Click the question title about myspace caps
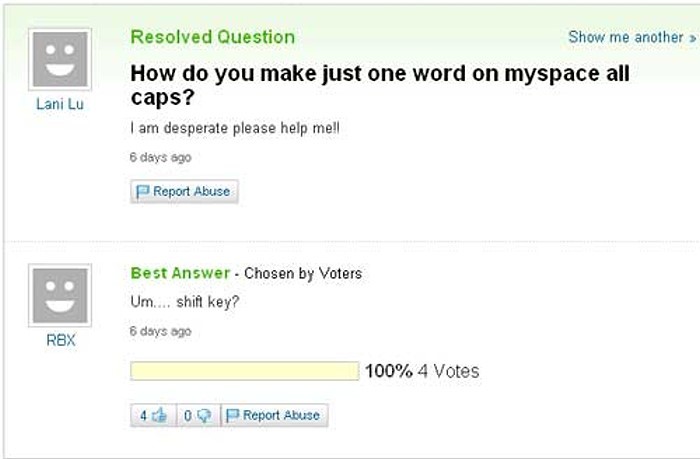 (380, 85)
